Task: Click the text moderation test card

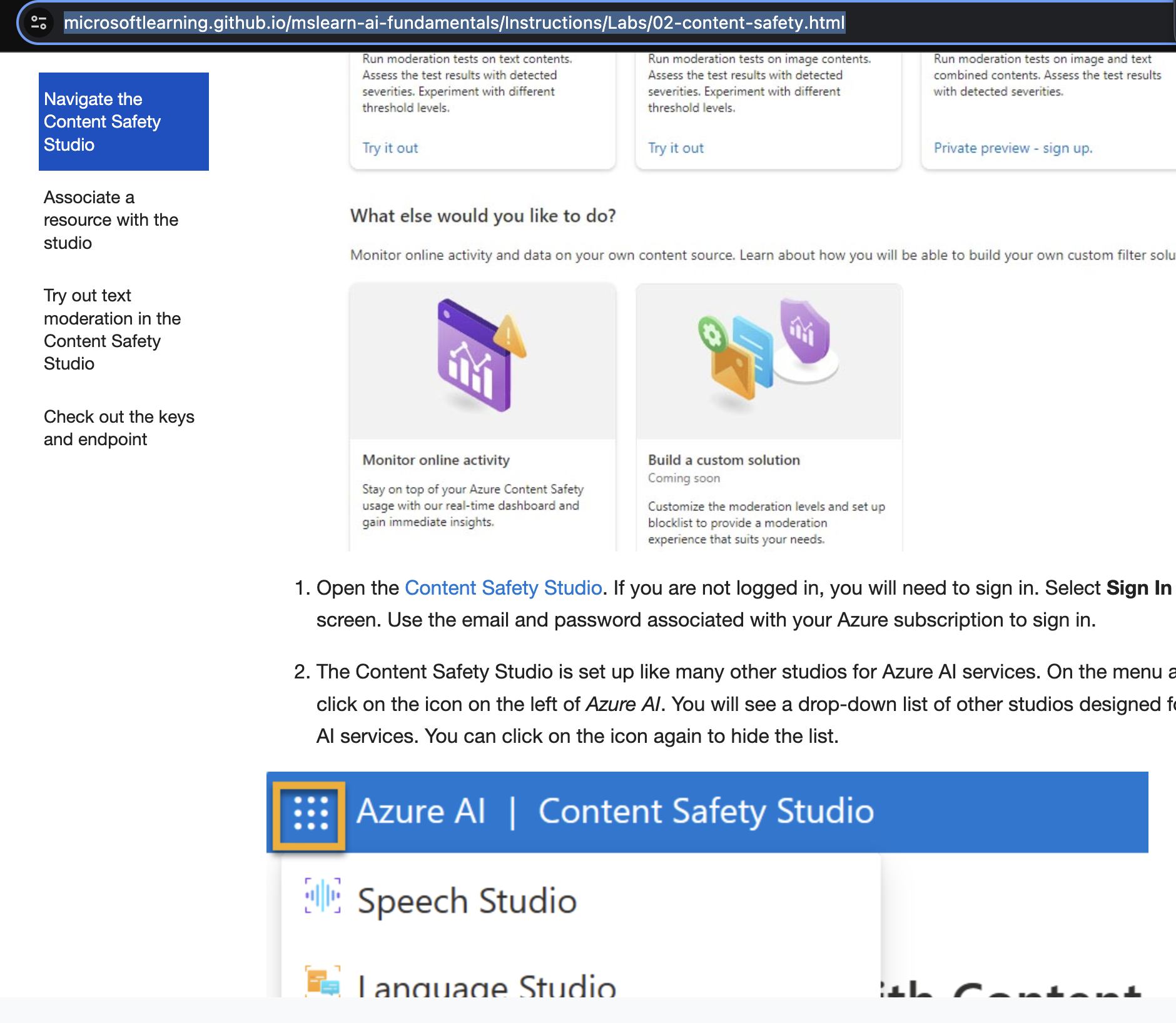Action: 482,100
